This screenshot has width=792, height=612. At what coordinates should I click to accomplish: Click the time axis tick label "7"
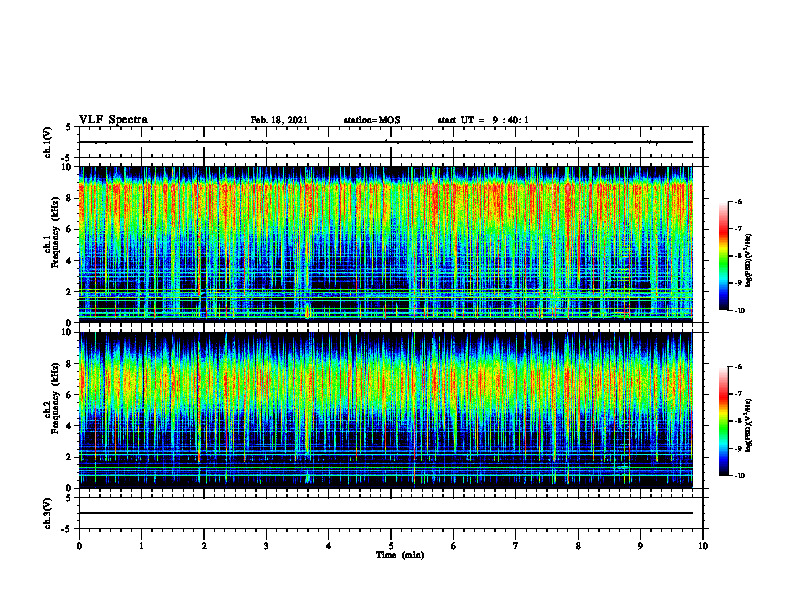516,545
